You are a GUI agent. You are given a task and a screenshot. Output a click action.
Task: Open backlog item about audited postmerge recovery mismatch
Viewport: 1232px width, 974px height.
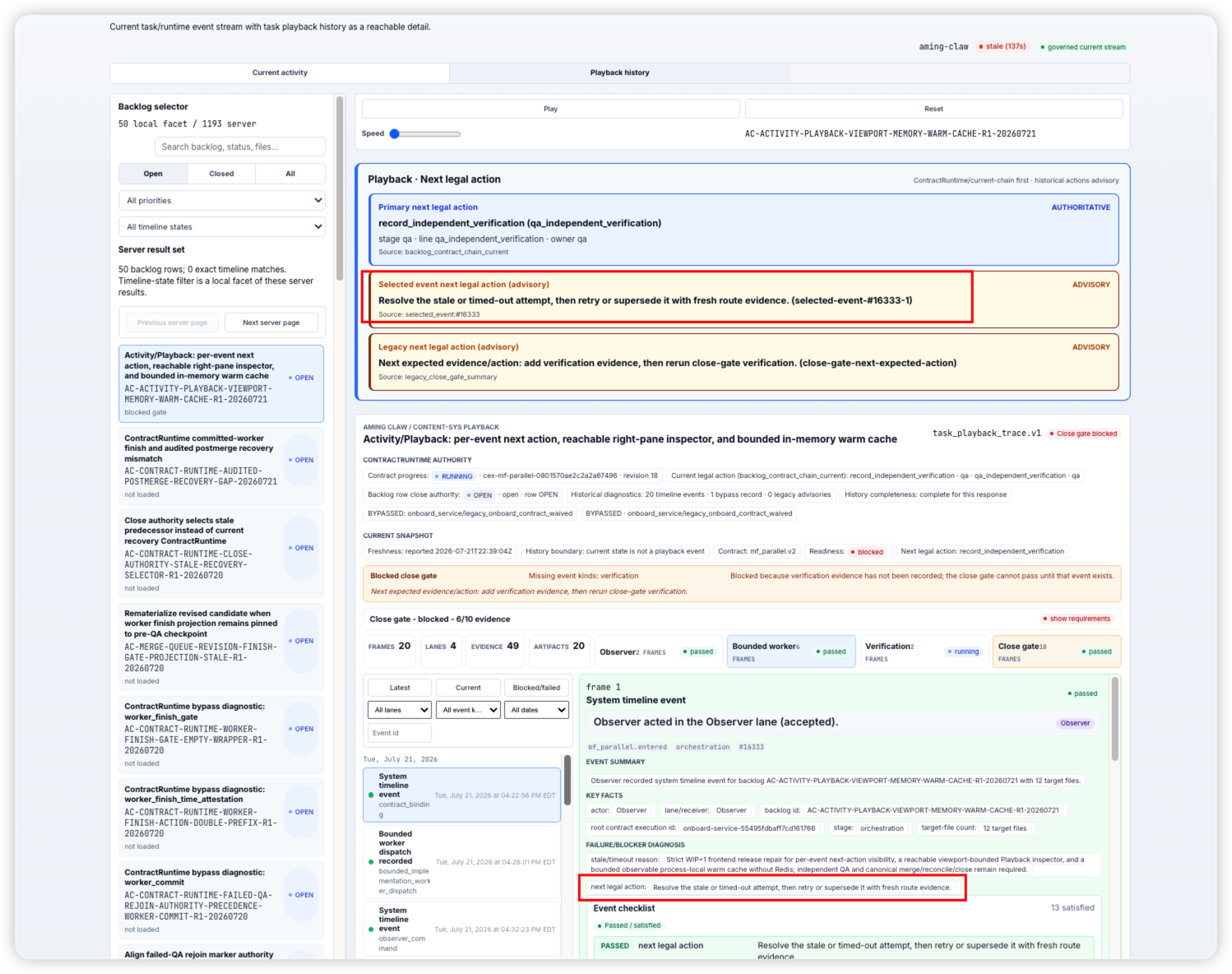[x=221, y=466]
